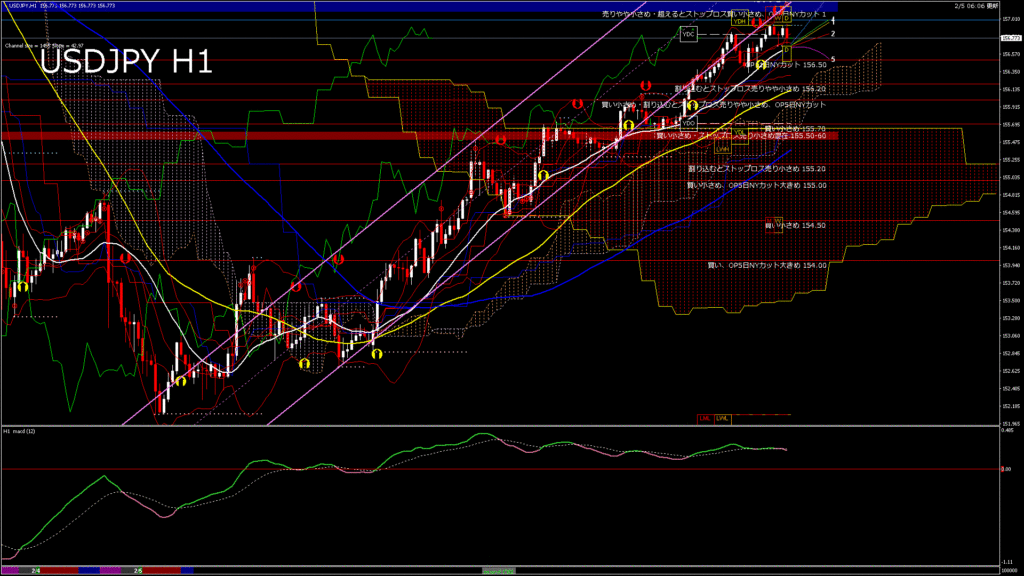This screenshot has height=576, width=1024.
Task: Select the yellow arrow marker beside 156.50 label
Action: point(761,64)
